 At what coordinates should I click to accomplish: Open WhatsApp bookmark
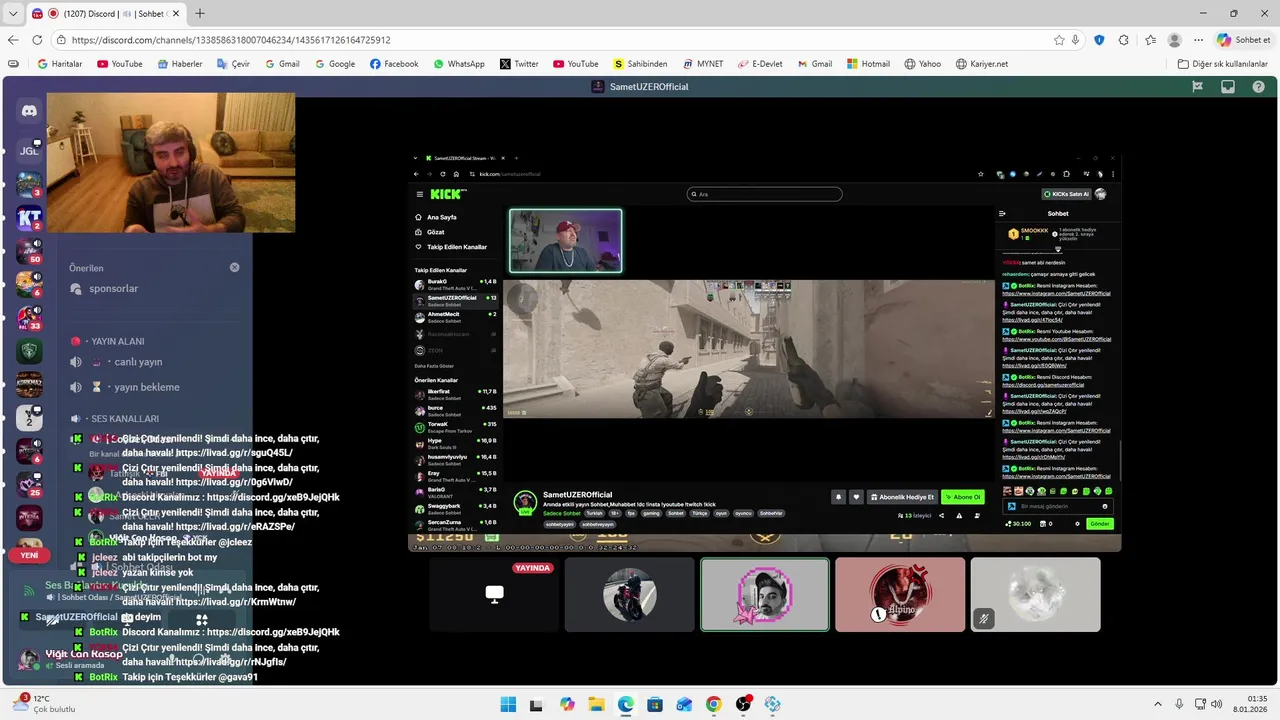[459, 64]
